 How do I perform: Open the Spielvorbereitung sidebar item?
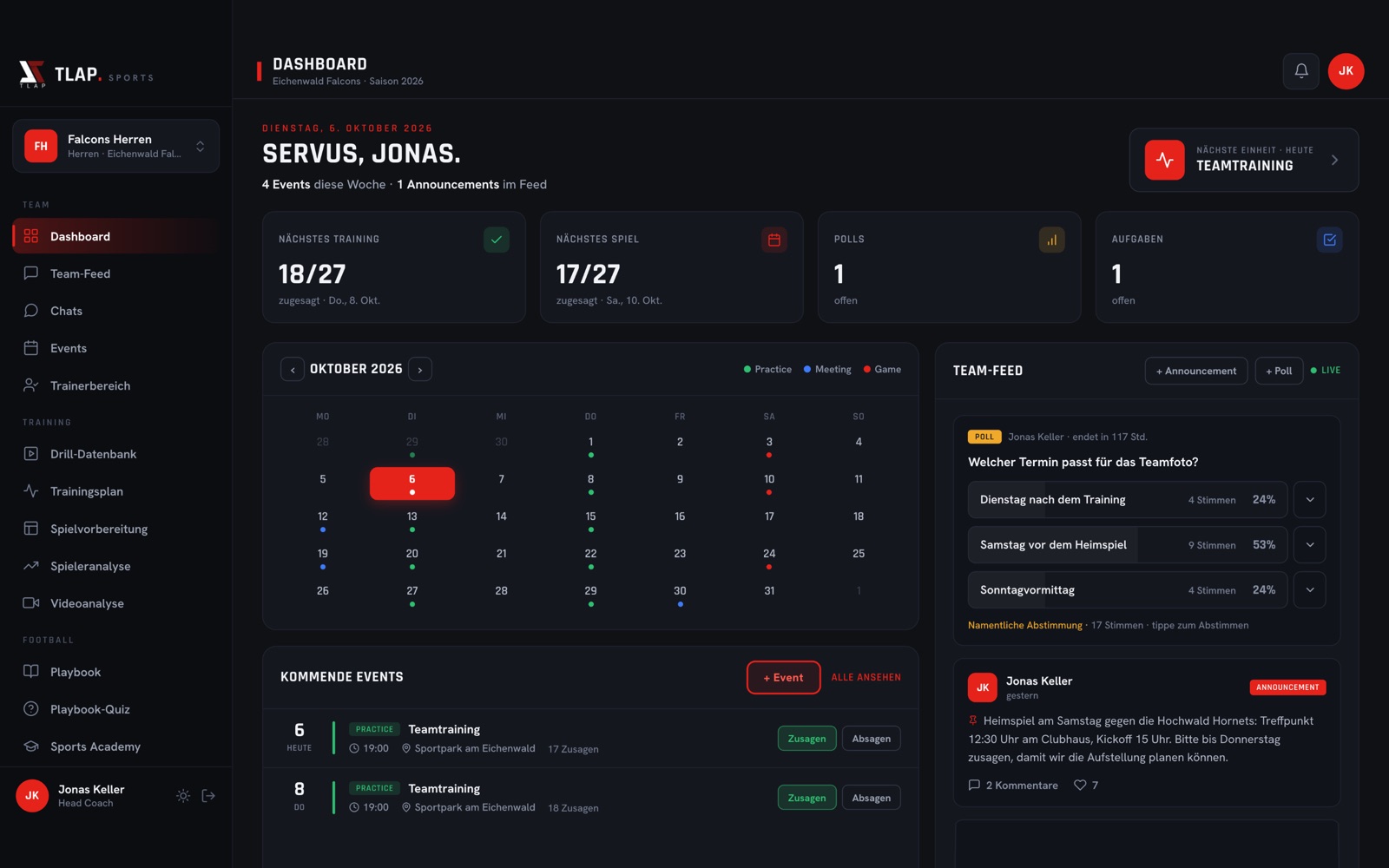(x=115, y=529)
